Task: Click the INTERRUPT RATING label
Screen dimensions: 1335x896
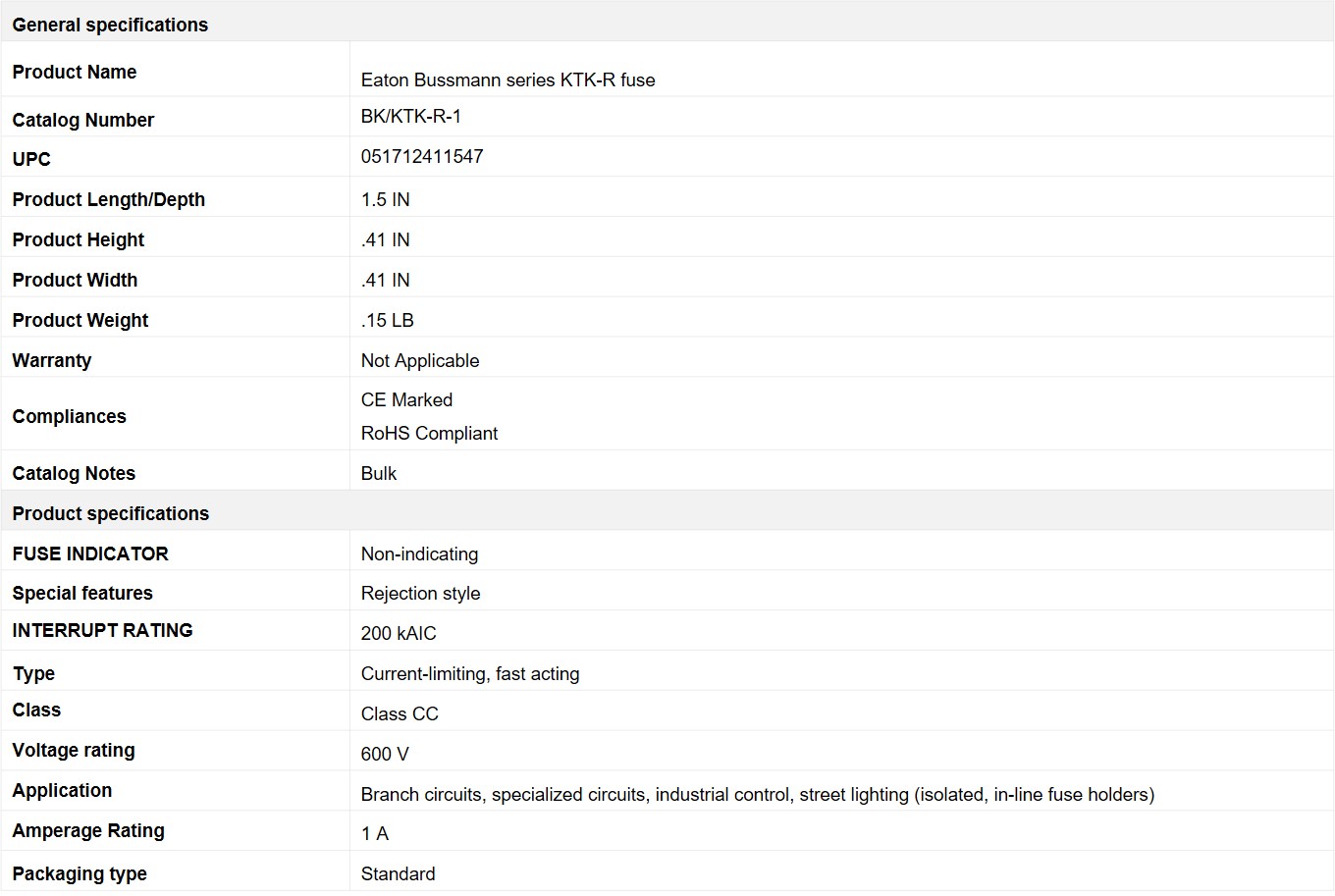Action: pyautogui.click(x=102, y=630)
